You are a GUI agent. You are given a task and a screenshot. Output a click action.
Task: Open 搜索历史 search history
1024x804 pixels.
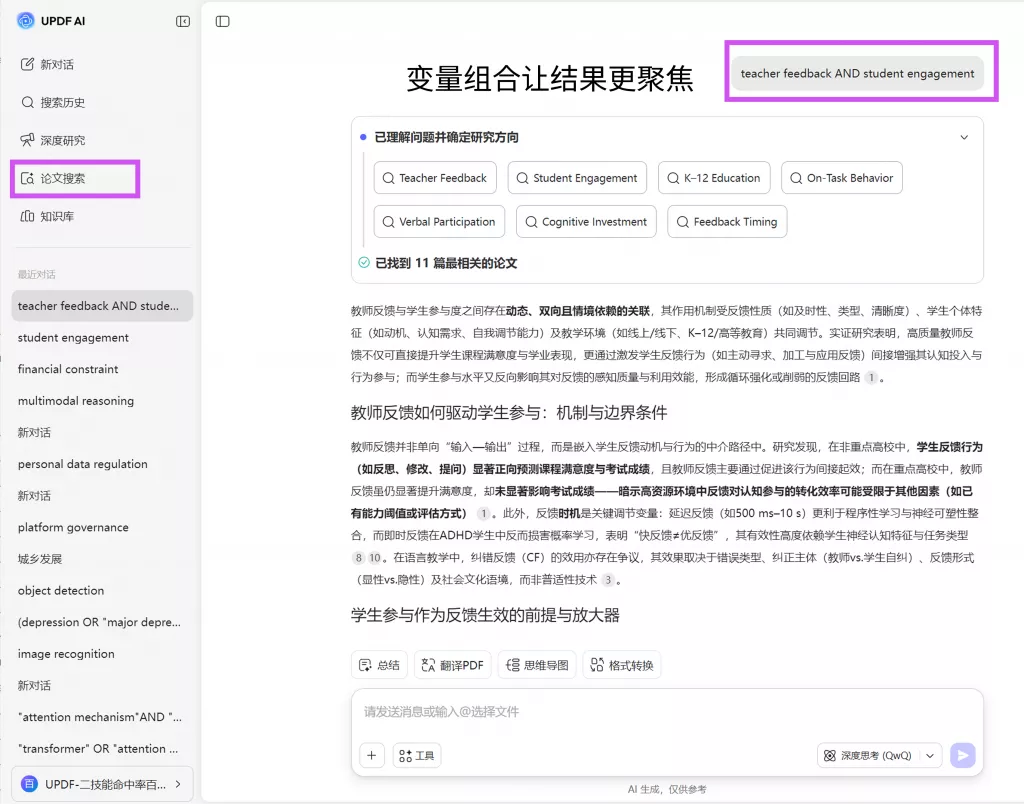click(x=62, y=102)
